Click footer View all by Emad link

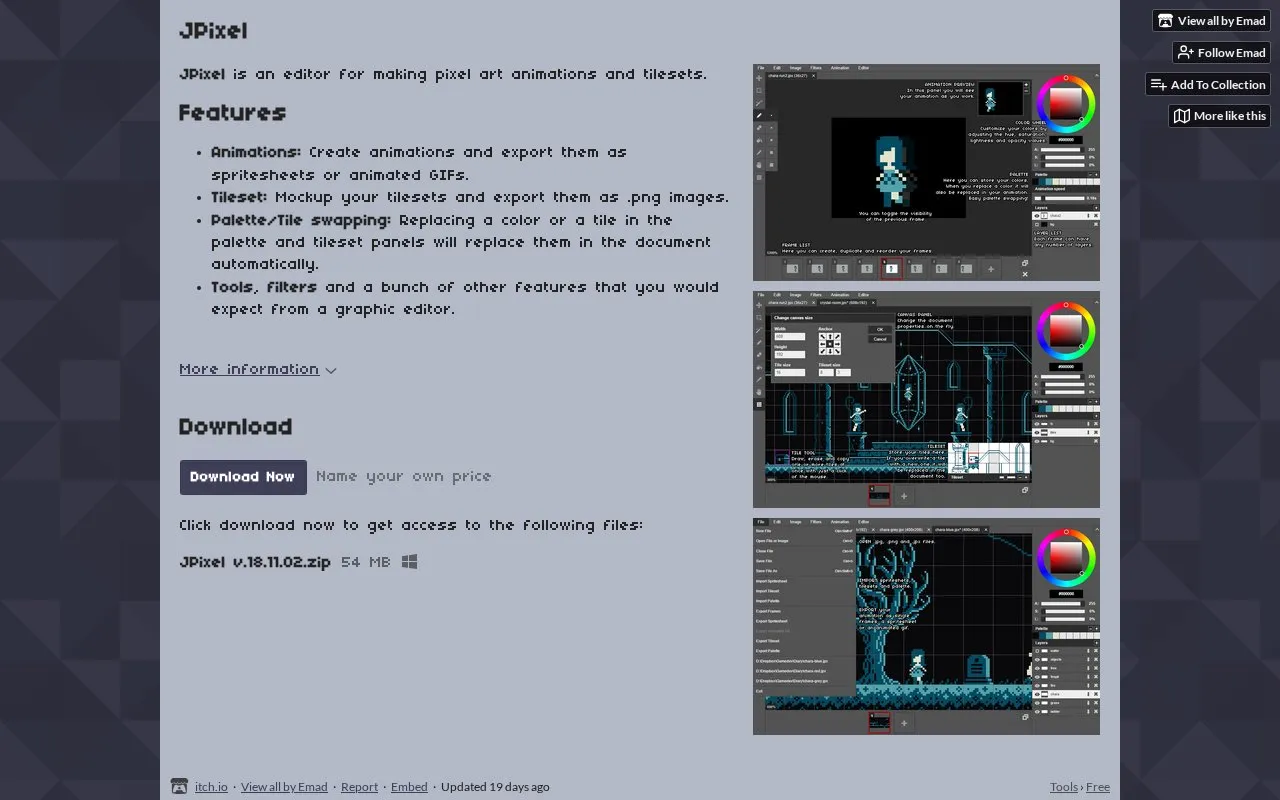click(x=284, y=787)
